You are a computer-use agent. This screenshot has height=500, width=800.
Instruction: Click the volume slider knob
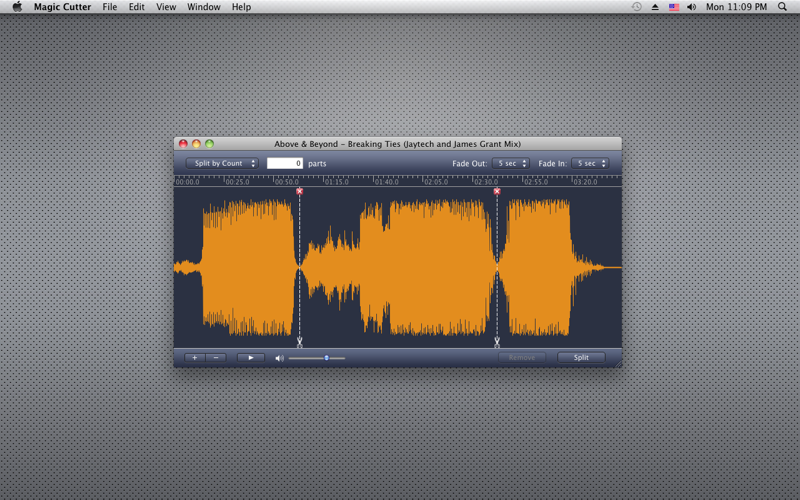[327, 358]
